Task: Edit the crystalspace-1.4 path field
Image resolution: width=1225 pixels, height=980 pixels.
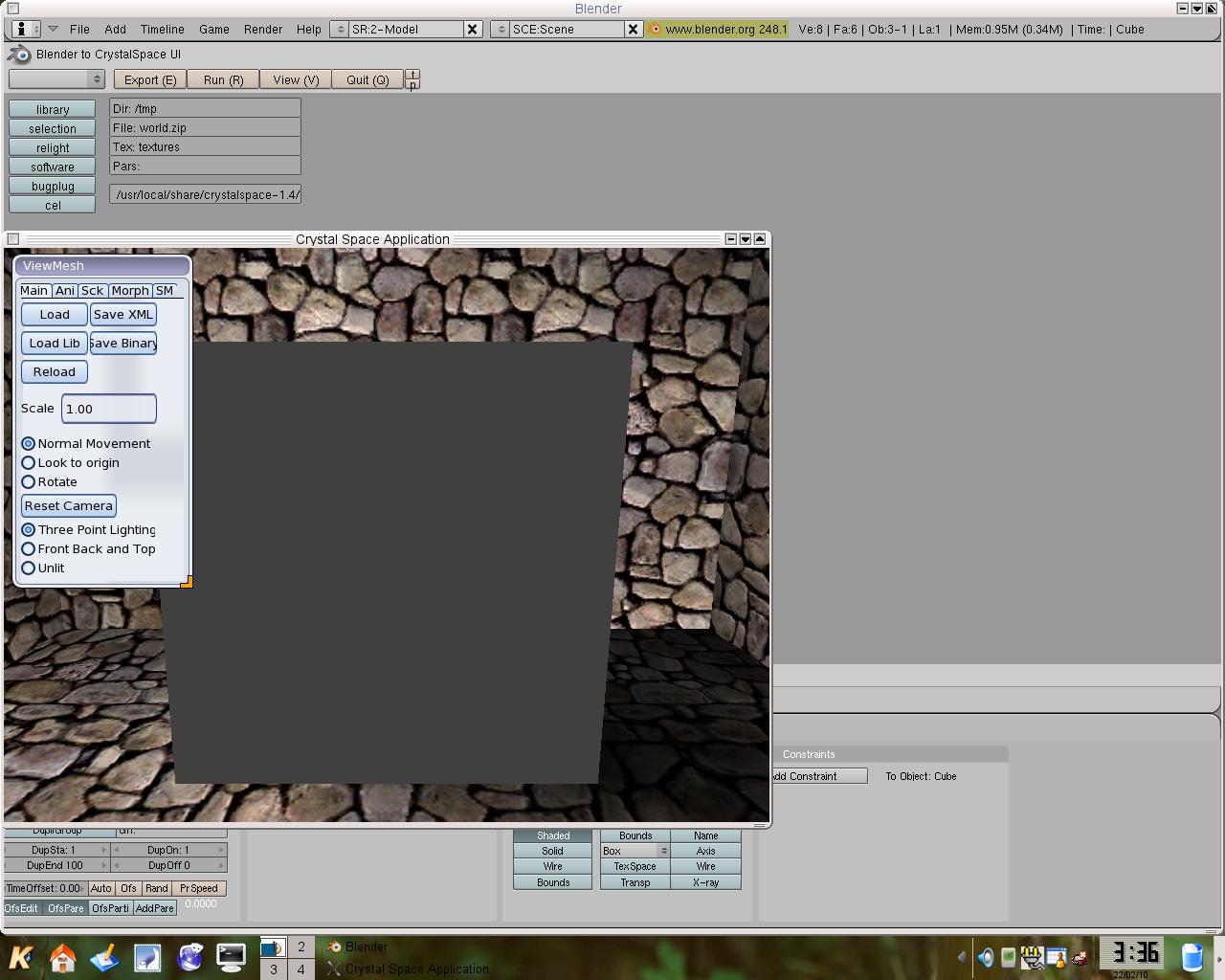Action: 205,194
